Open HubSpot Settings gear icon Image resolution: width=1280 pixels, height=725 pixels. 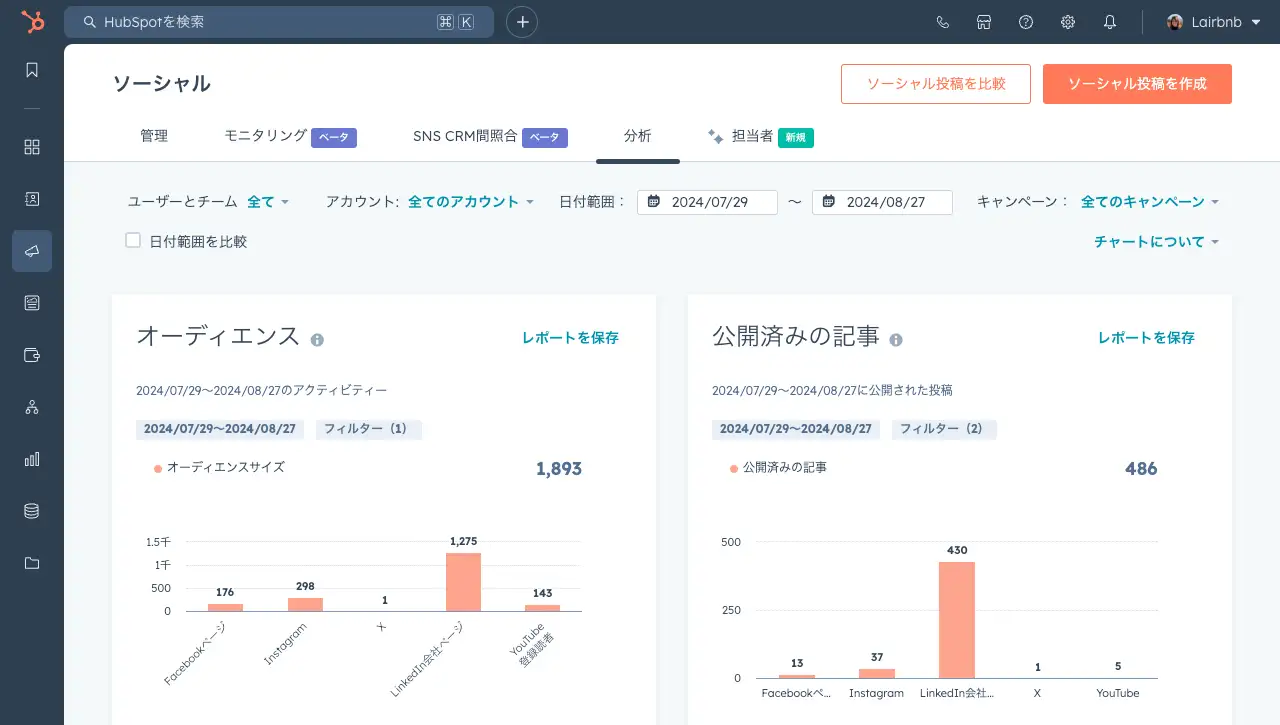point(1067,21)
